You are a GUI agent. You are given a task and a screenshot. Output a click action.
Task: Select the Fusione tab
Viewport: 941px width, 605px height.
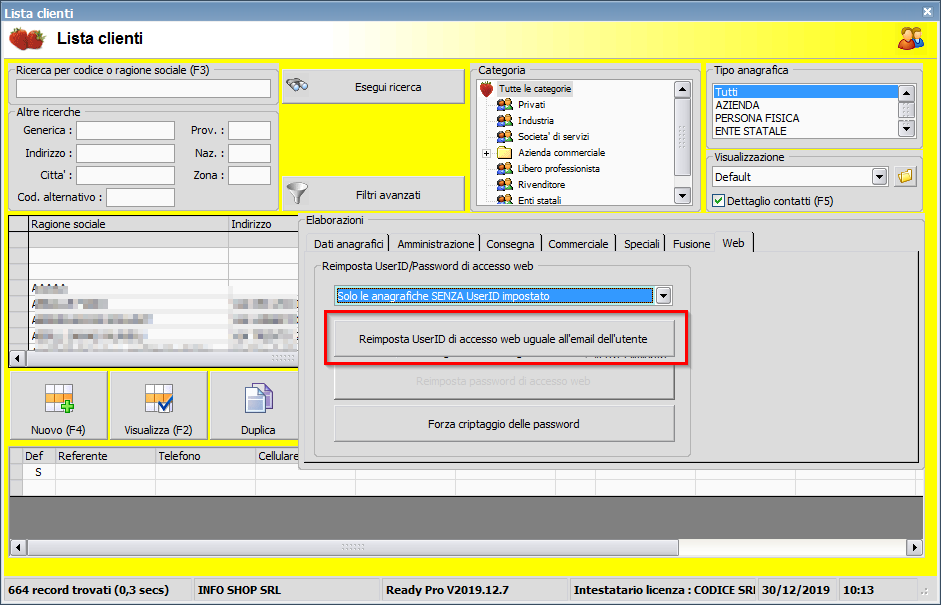coord(691,244)
